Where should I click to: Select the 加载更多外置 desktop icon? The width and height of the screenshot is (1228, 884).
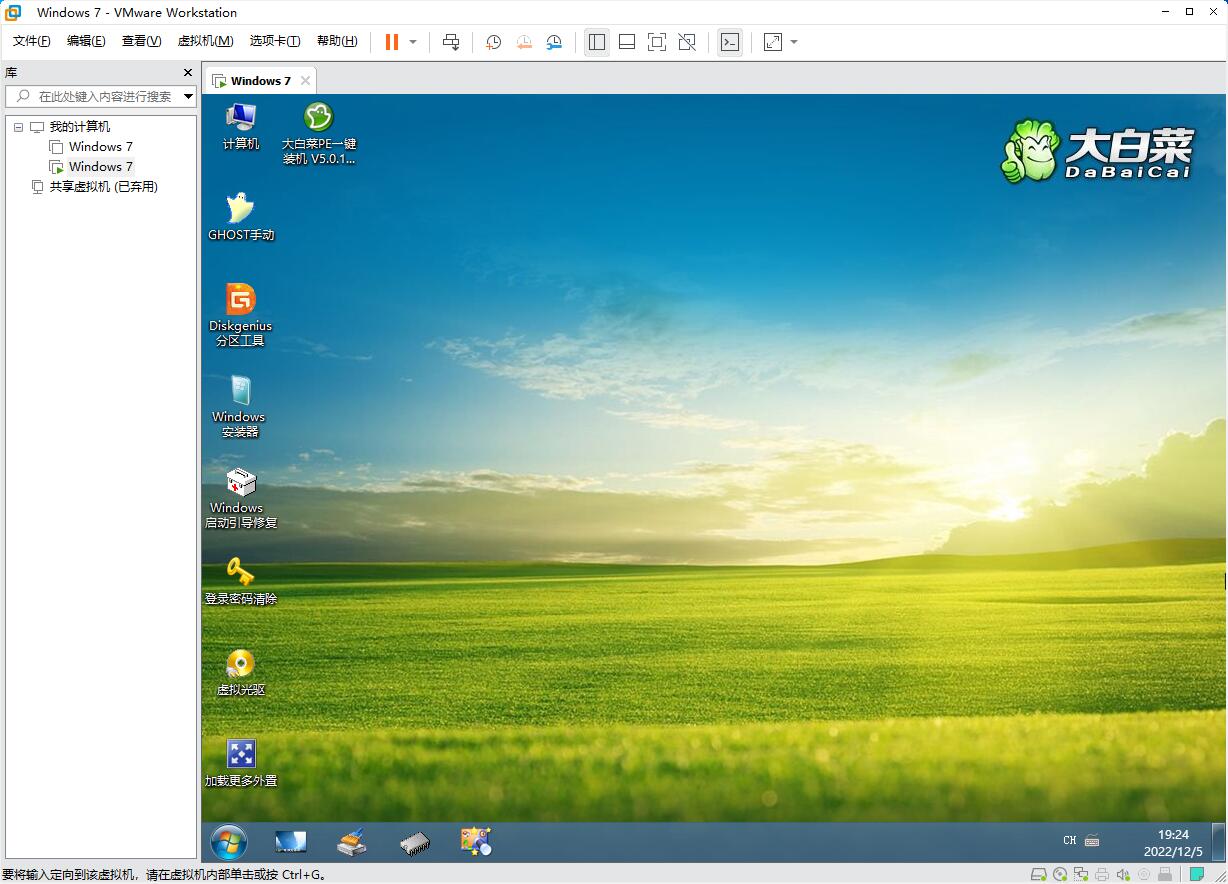click(241, 763)
